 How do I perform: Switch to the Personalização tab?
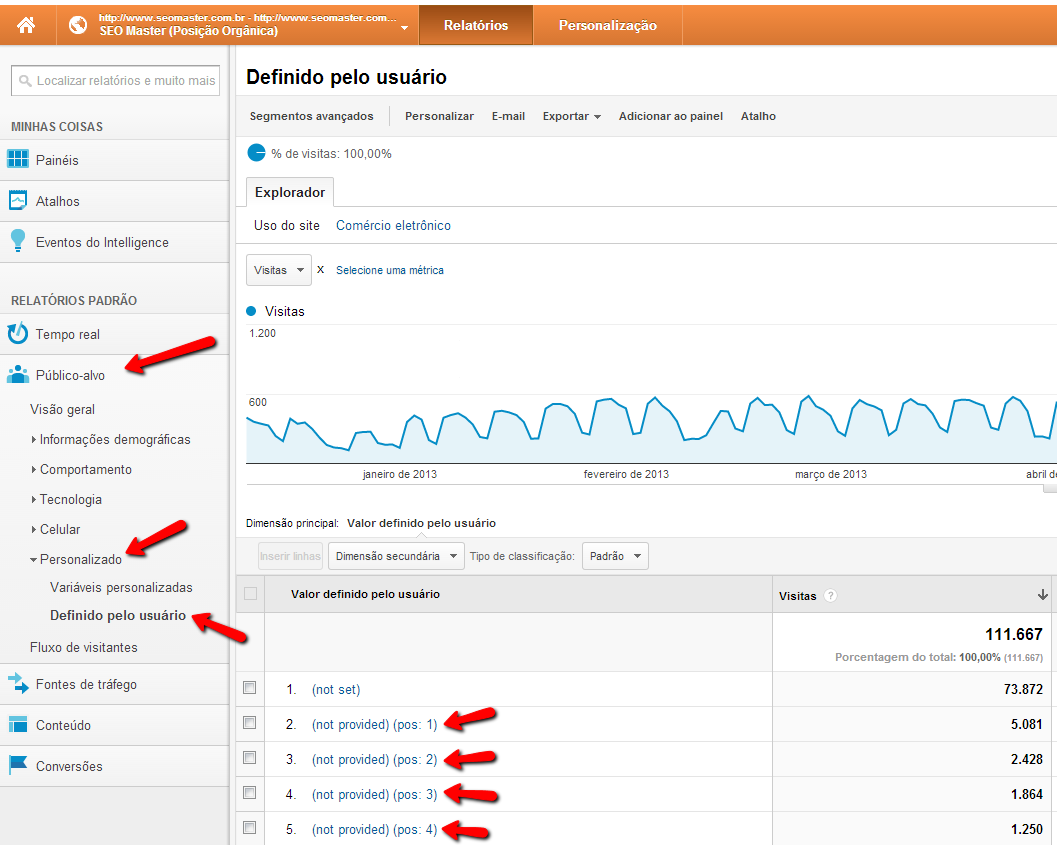607,25
